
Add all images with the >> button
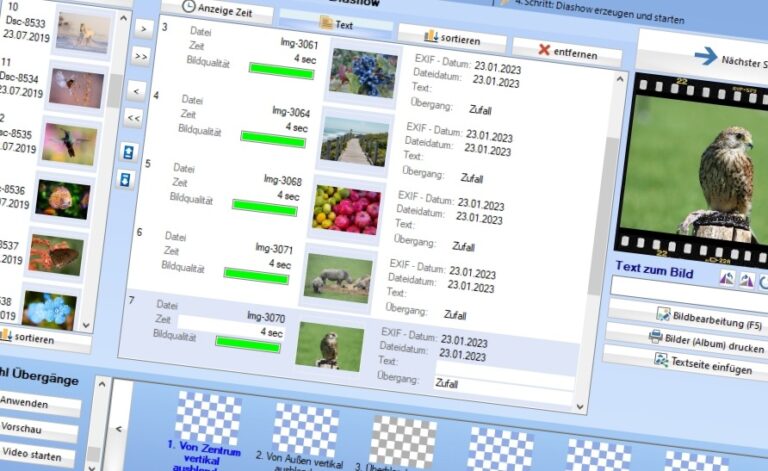(x=141, y=57)
